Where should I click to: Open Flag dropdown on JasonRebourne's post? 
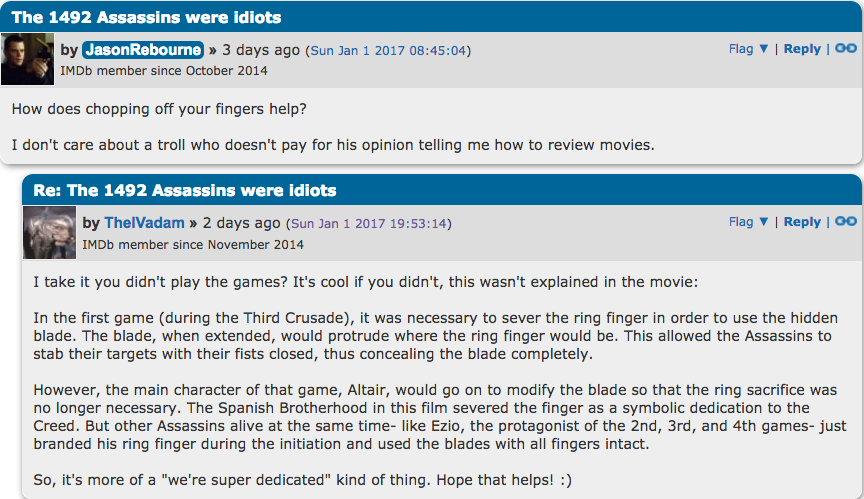pyautogui.click(x=748, y=49)
